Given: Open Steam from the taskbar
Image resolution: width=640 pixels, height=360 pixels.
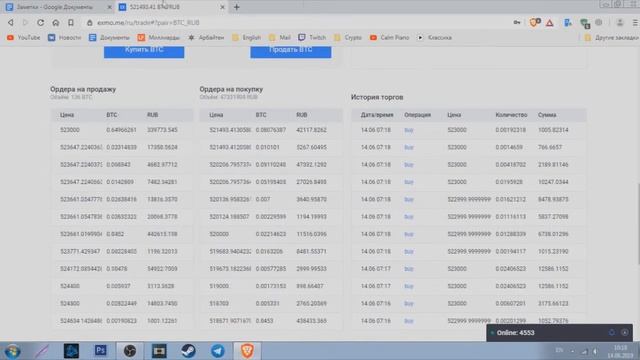Looking at the screenshot, I should pos(188,351).
